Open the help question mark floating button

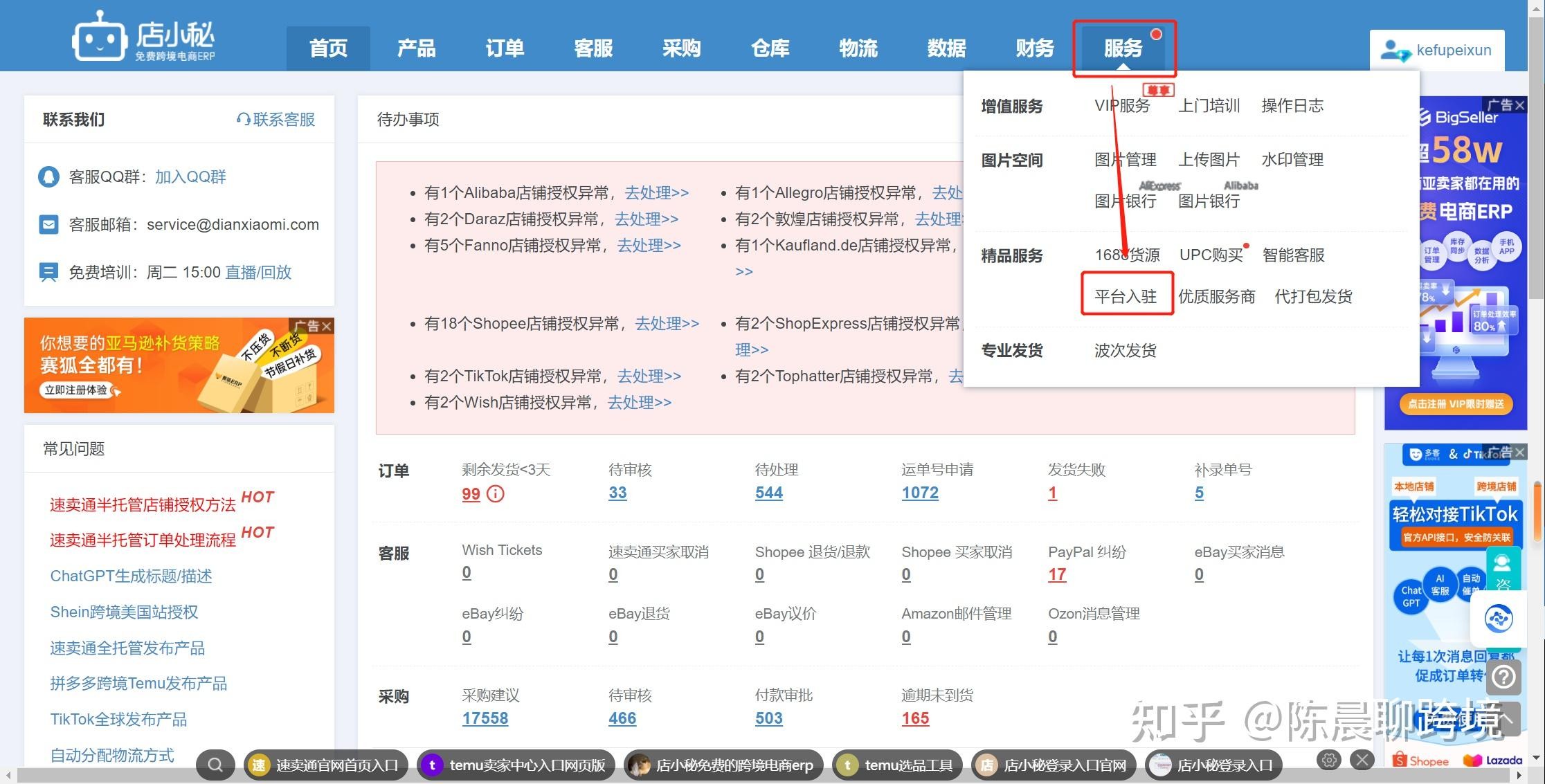[1503, 677]
